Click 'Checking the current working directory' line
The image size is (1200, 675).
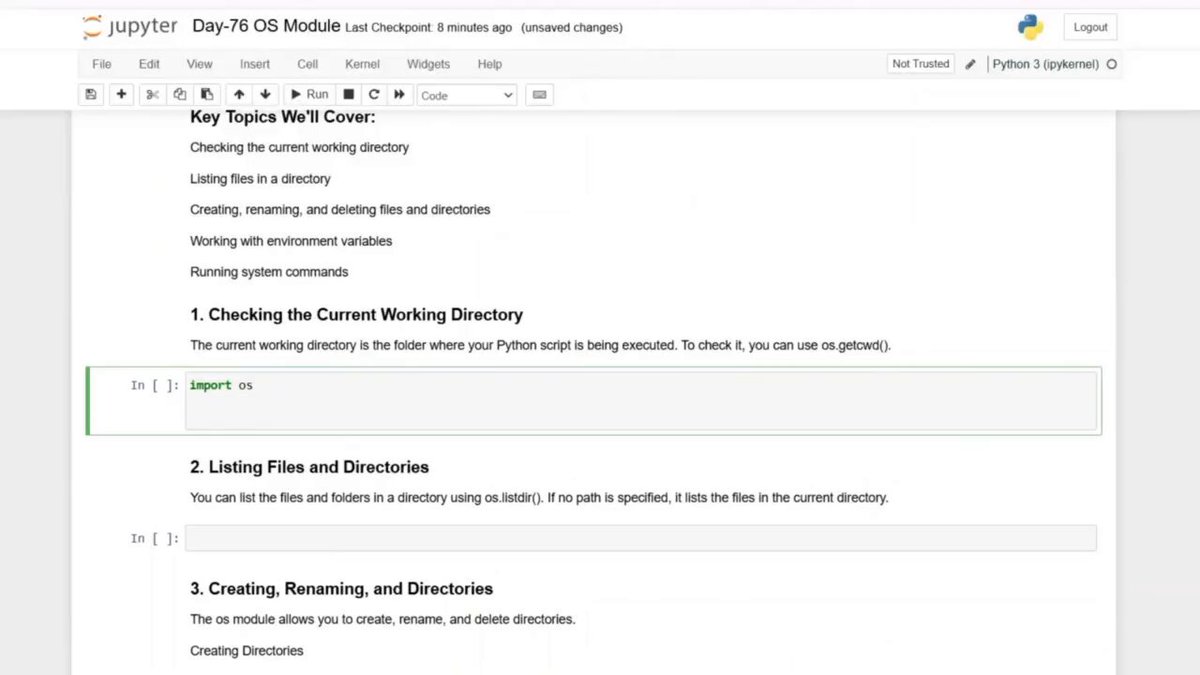pos(299,147)
